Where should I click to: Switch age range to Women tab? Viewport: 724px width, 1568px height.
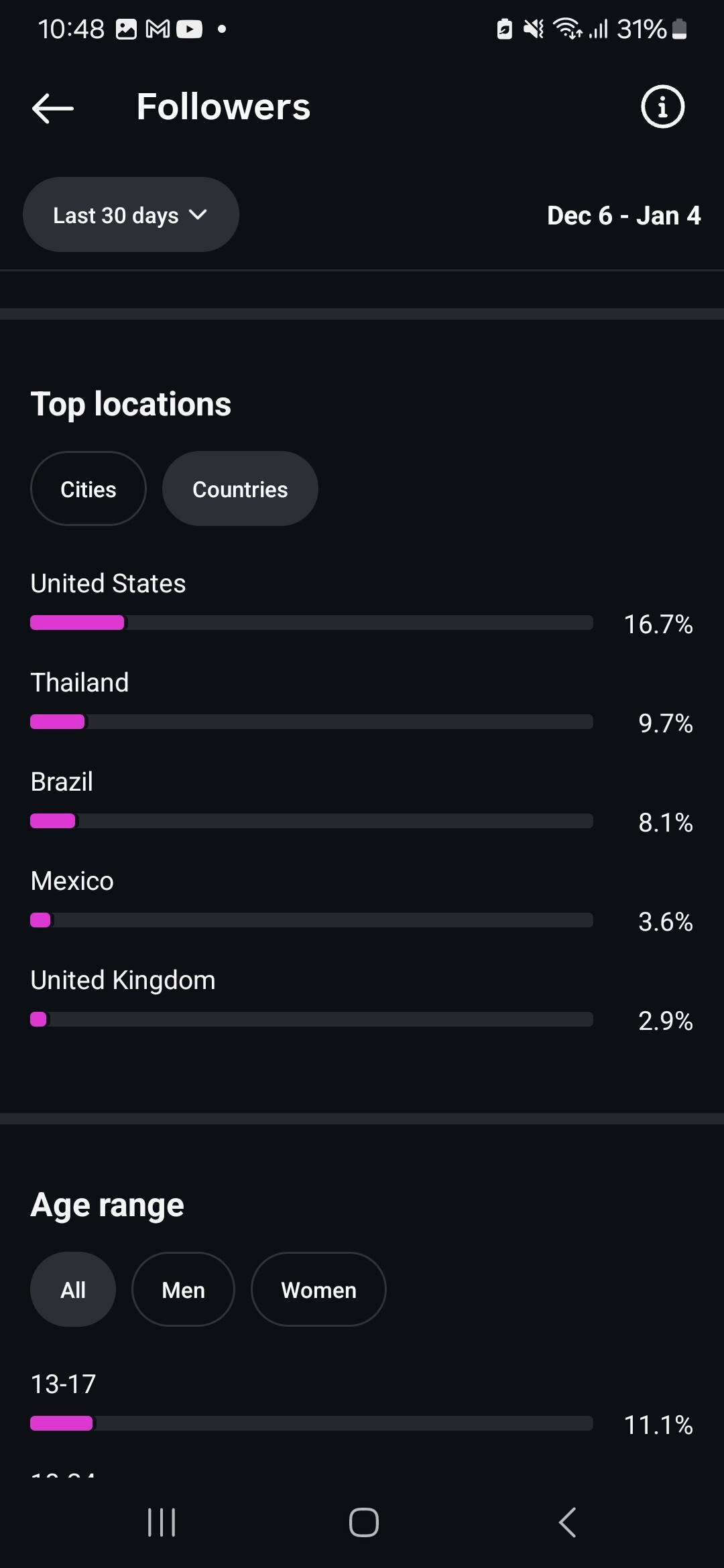click(318, 1290)
